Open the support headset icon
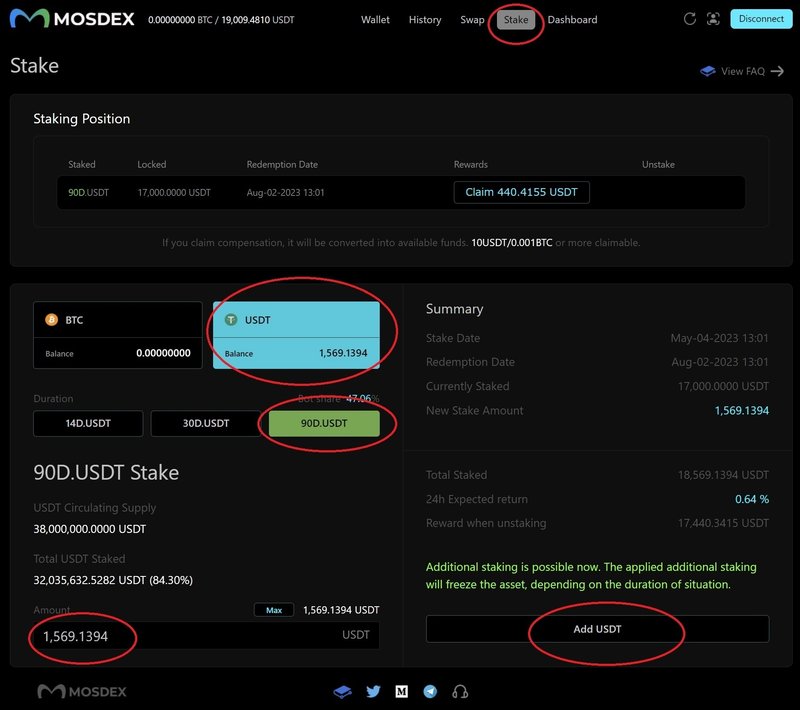 tap(460, 692)
